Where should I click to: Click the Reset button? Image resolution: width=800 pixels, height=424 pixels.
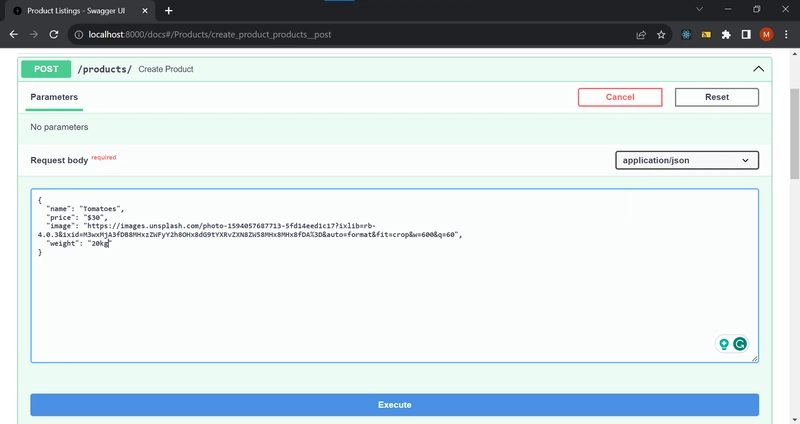click(716, 97)
